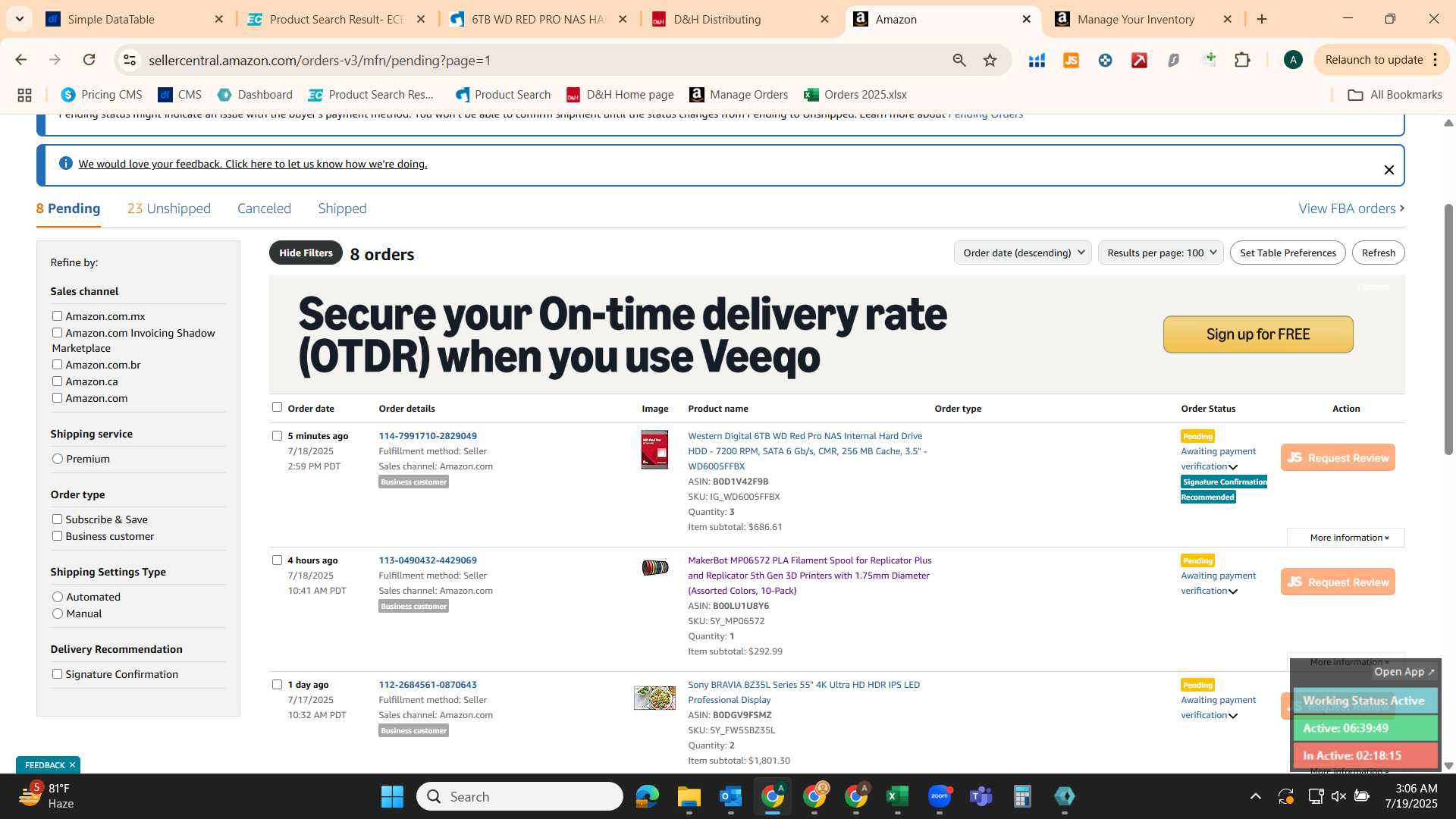Select the Premium shipping service radio

tap(58, 459)
